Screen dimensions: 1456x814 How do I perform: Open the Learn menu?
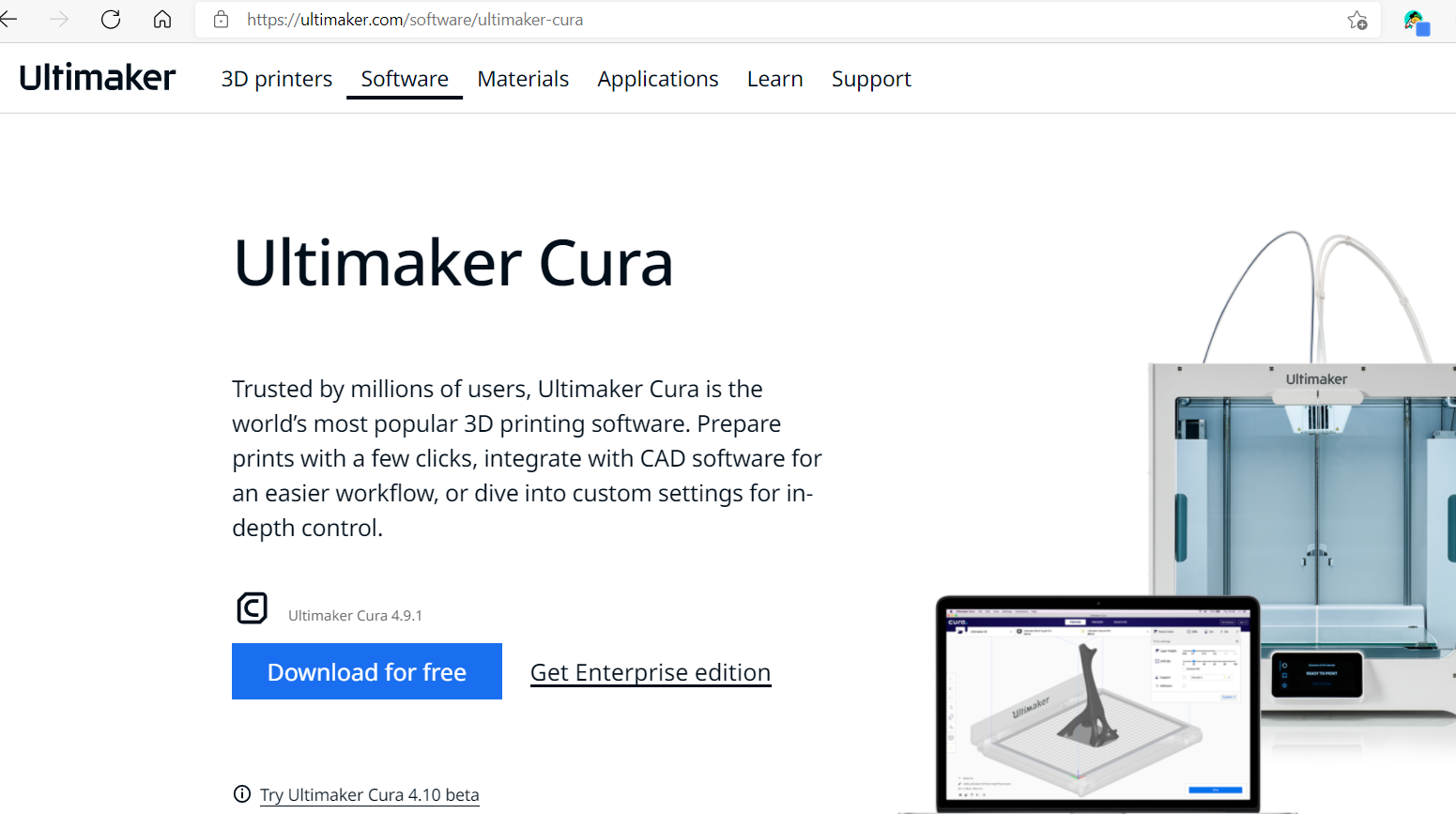[x=775, y=79]
